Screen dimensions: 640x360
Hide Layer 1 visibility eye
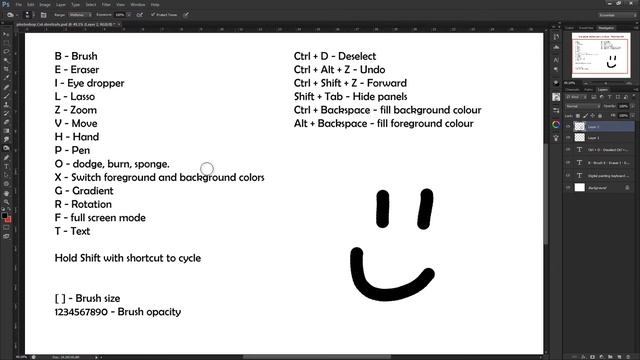(x=568, y=138)
